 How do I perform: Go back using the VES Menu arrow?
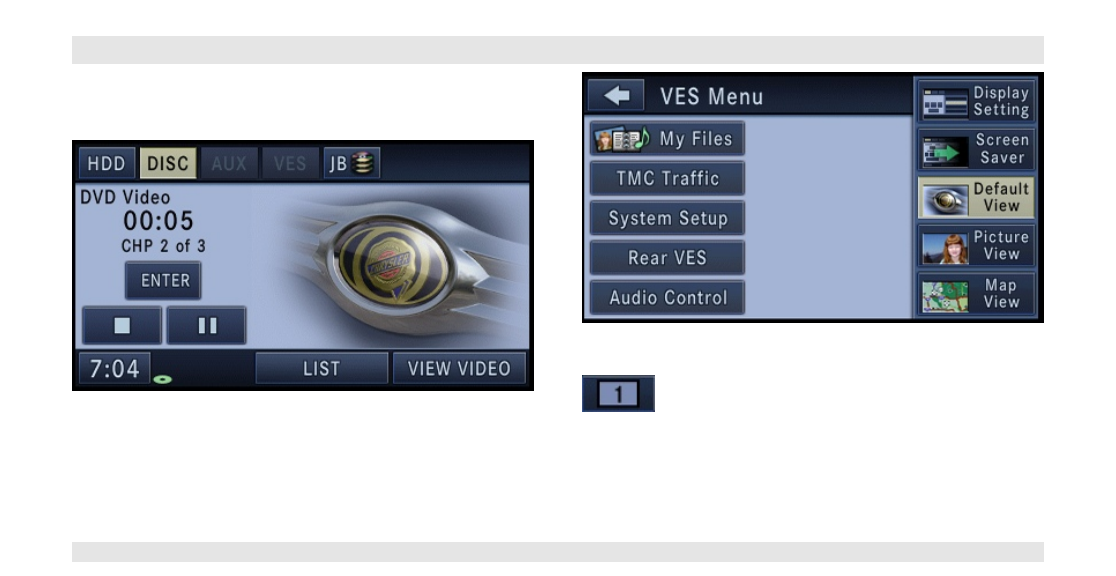coord(616,95)
